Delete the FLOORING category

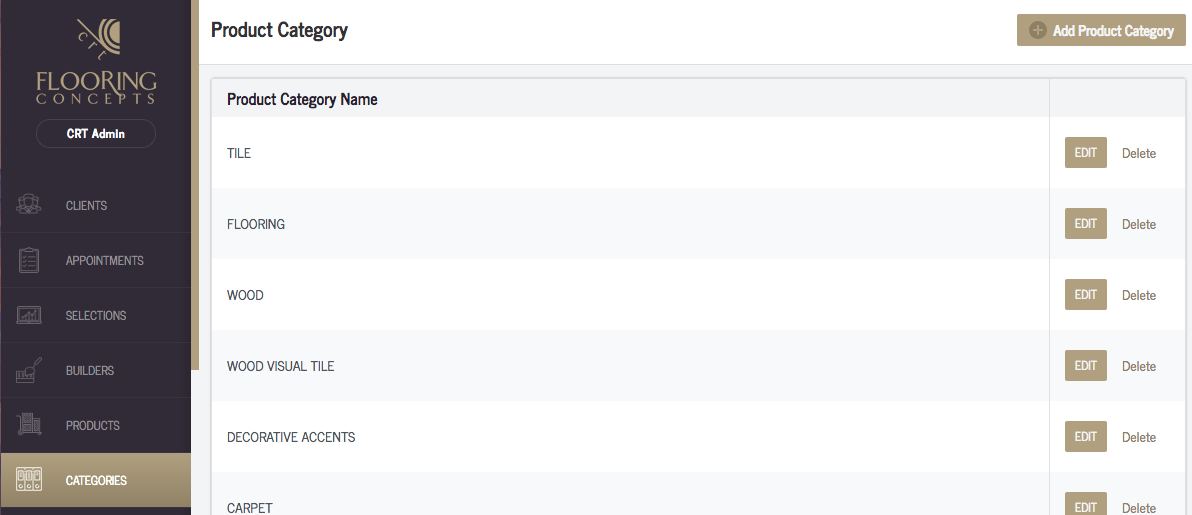[x=1139, y=224]
